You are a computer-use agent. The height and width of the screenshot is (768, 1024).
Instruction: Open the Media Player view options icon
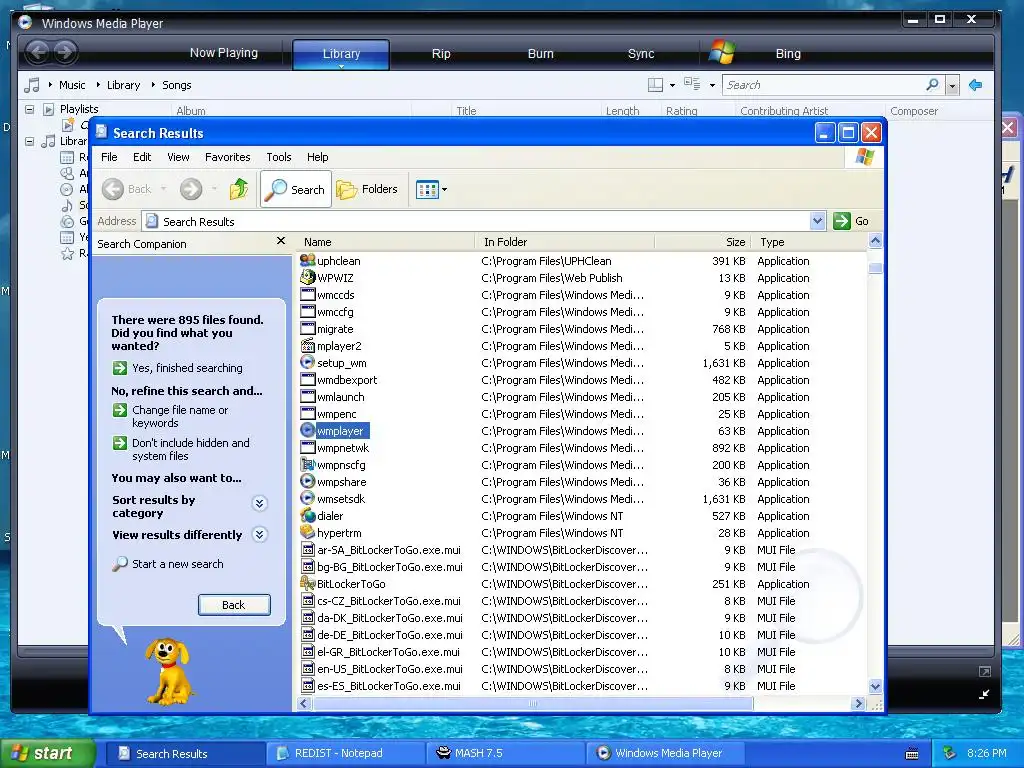point(692,84)
